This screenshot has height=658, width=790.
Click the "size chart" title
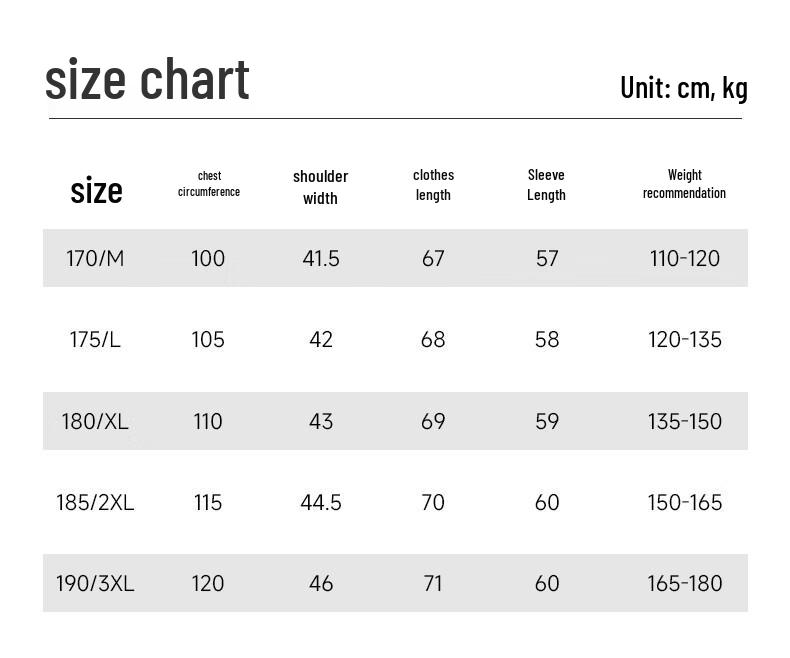point(147,80)
